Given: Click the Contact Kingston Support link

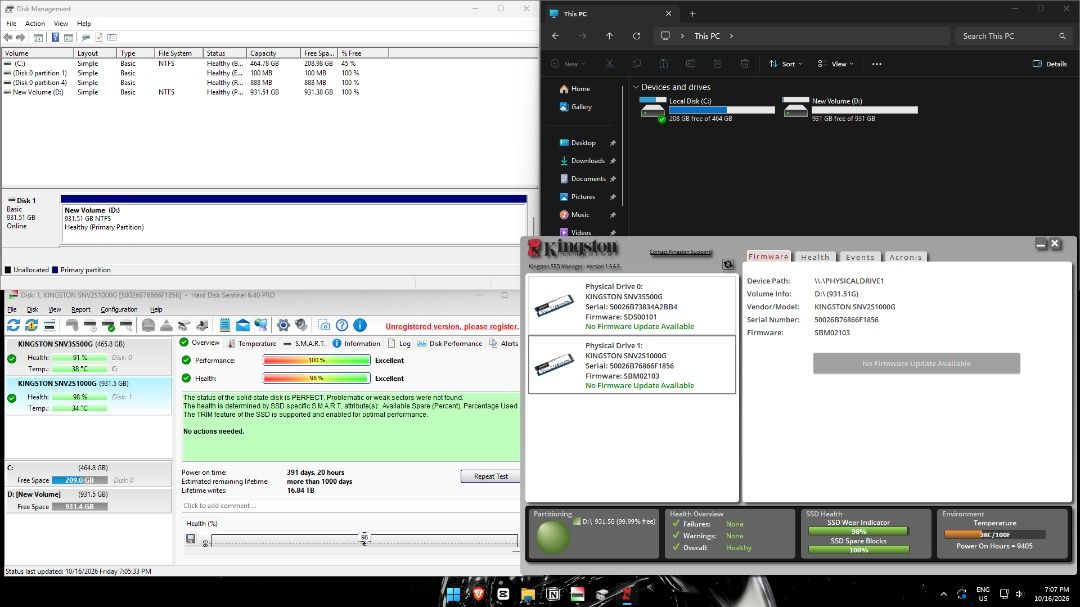Looking at the screenshot, I should 681,252.
